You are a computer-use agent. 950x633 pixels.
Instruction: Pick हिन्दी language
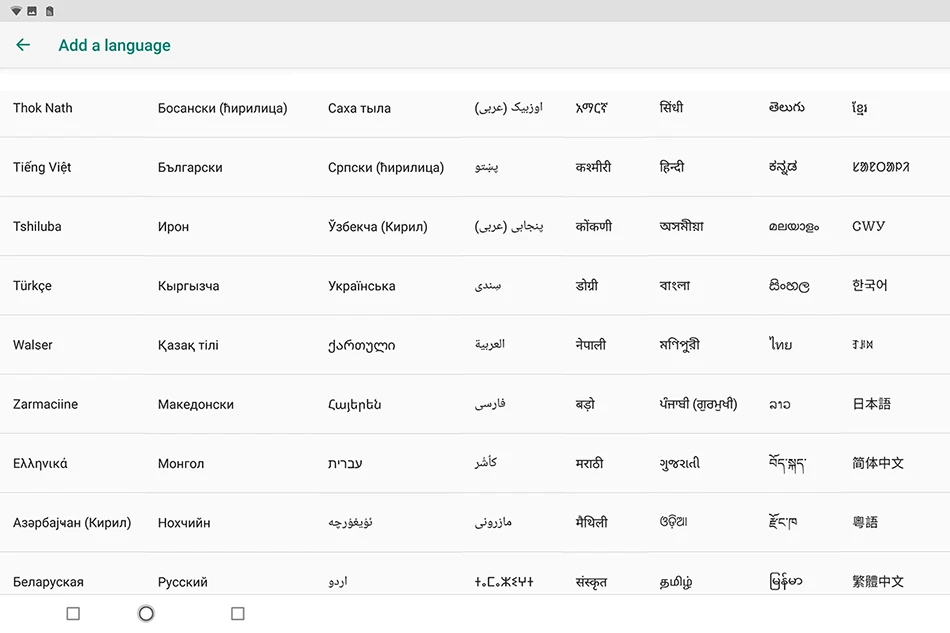[x=671, y=167]
